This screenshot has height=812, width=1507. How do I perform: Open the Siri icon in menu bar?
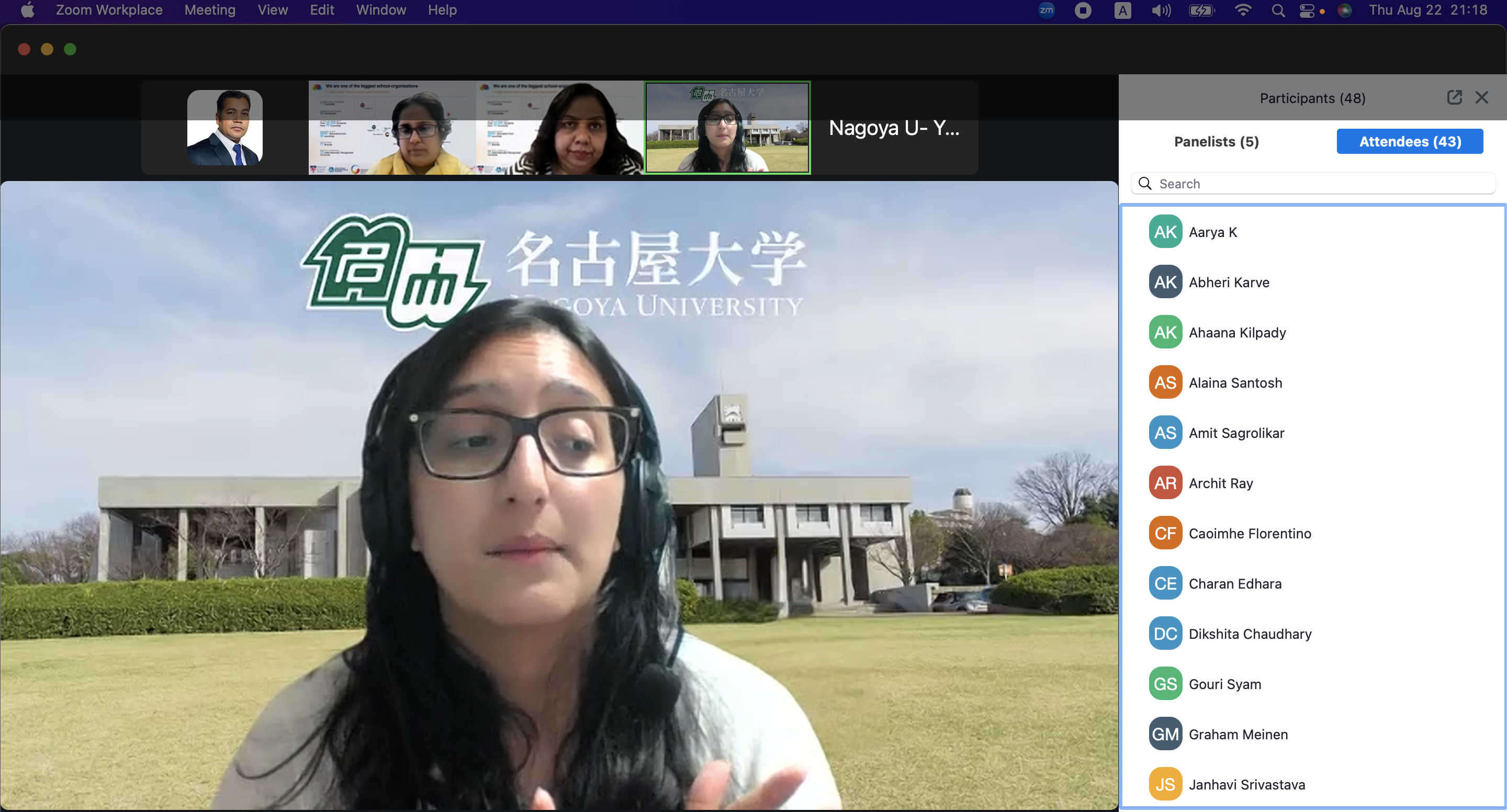click(1344, 10)
